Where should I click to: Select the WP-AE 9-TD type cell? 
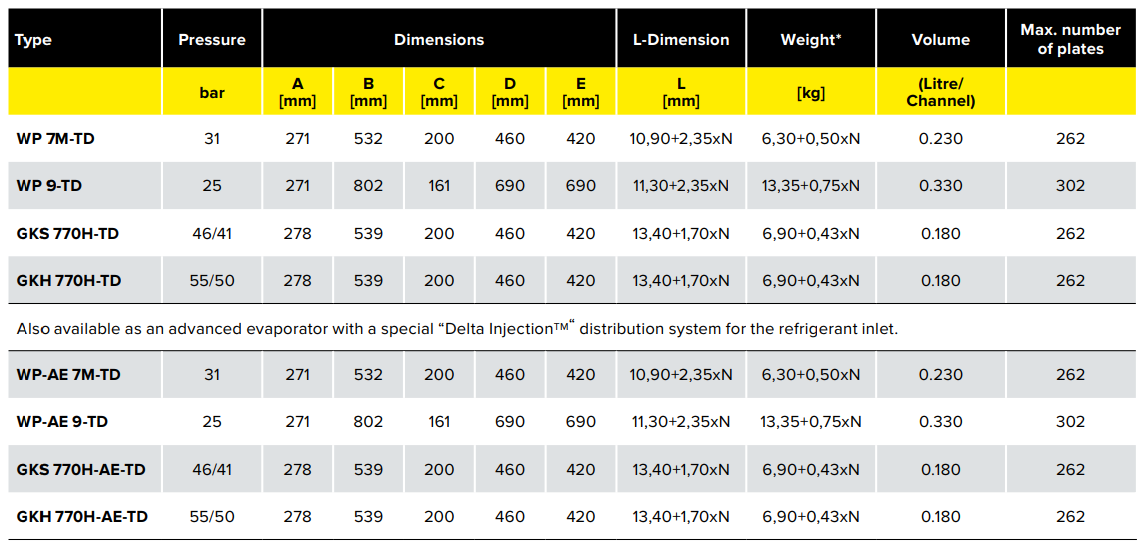62,421
